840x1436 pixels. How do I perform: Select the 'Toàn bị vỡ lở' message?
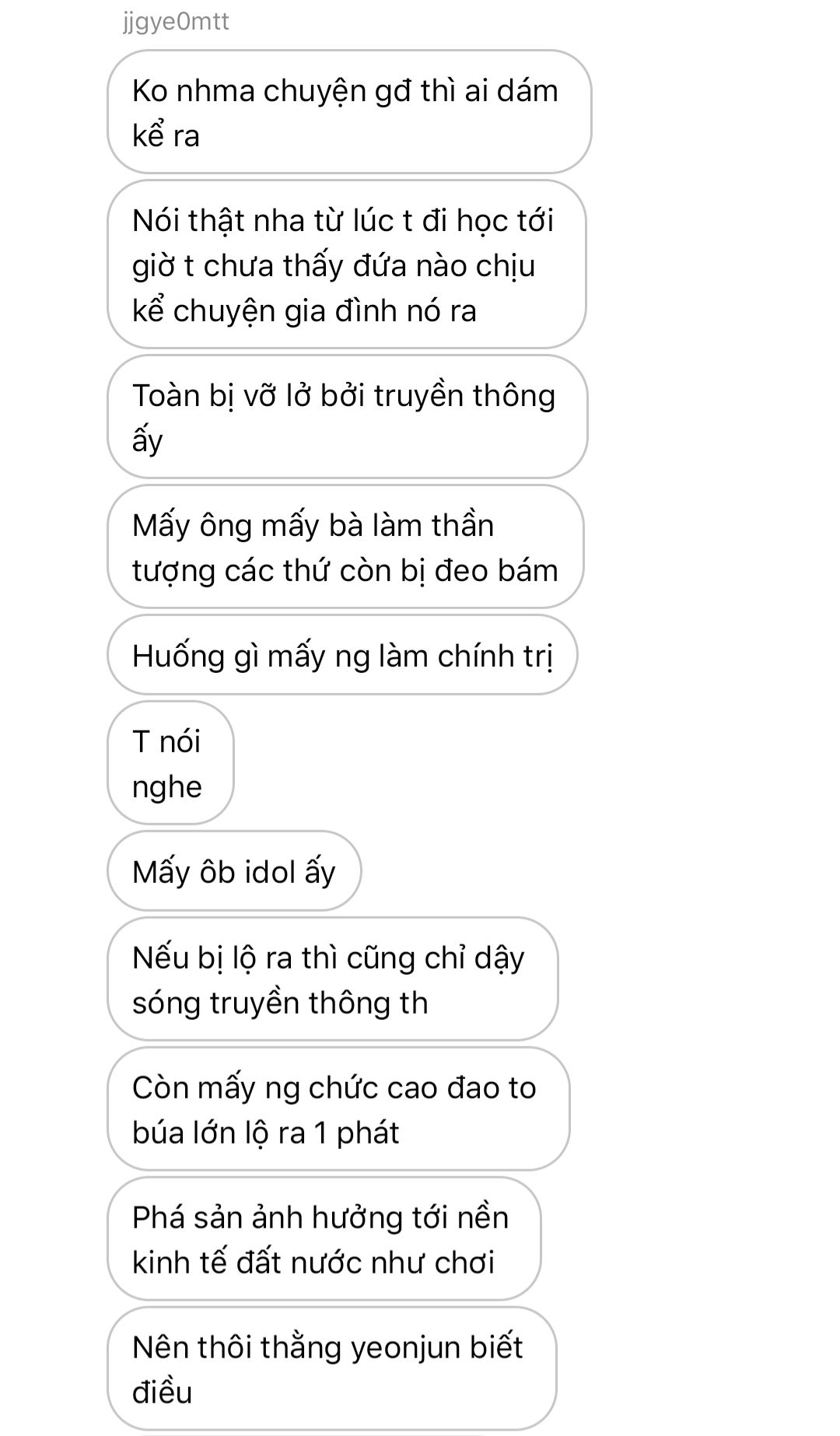[x=347, y=417]
